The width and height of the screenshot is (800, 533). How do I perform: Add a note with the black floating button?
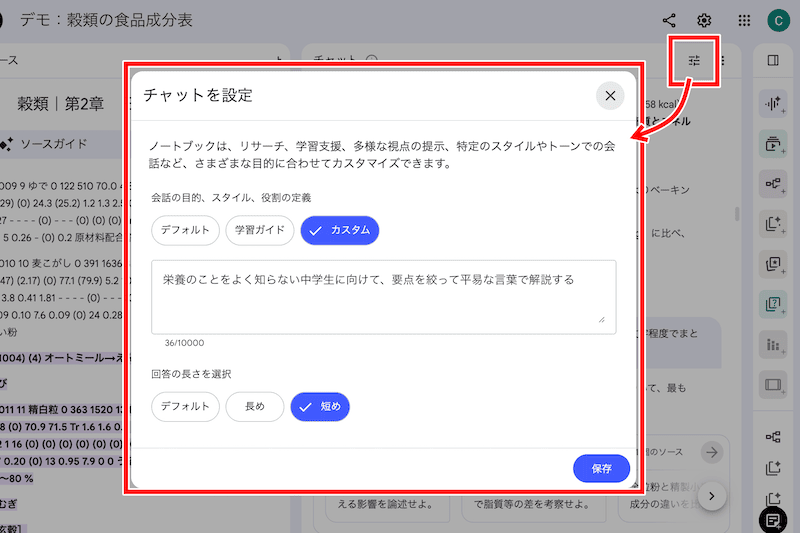tap(772, 519)
